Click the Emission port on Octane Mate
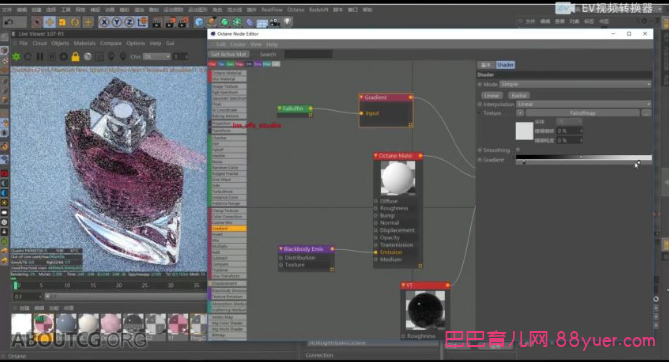Screen dimensions: 669x362 click(x=376, y=252)
